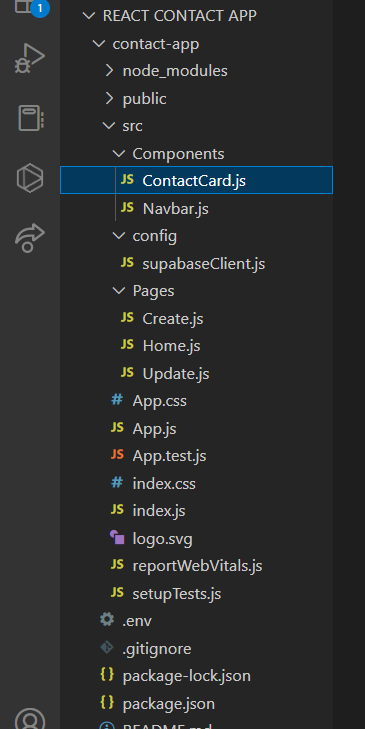Image resolution: width=365 pixels, height=729 pixels.
Task: Open Home.js in Pages
Action: point(172,346)
